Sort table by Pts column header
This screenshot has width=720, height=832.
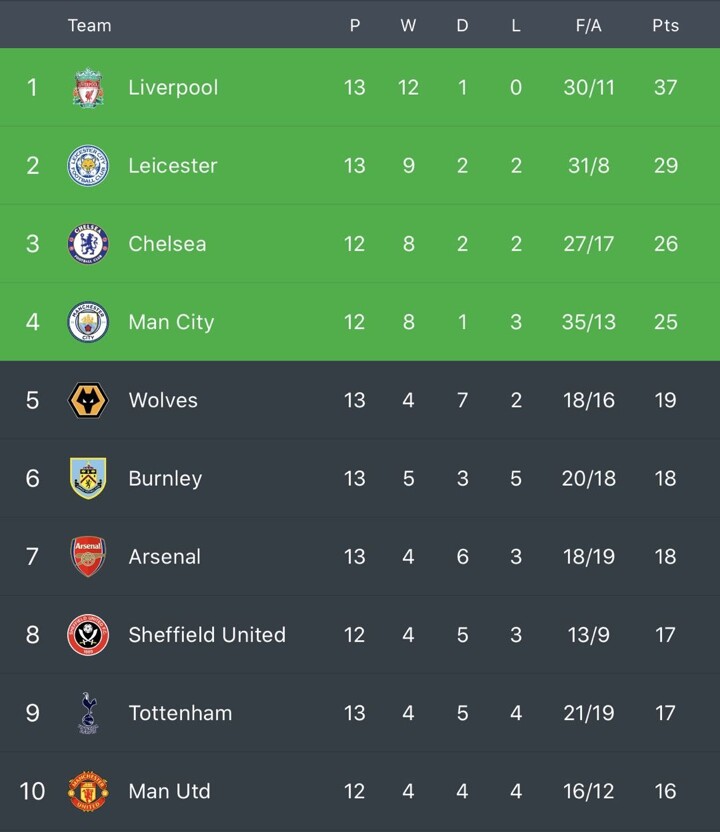point(665,25)
